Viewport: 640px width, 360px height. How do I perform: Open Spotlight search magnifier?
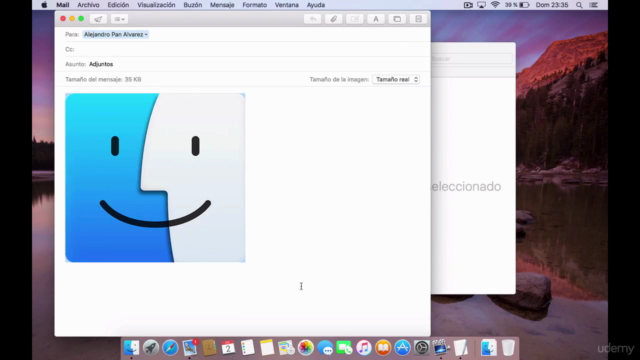[x=579, y=5]
